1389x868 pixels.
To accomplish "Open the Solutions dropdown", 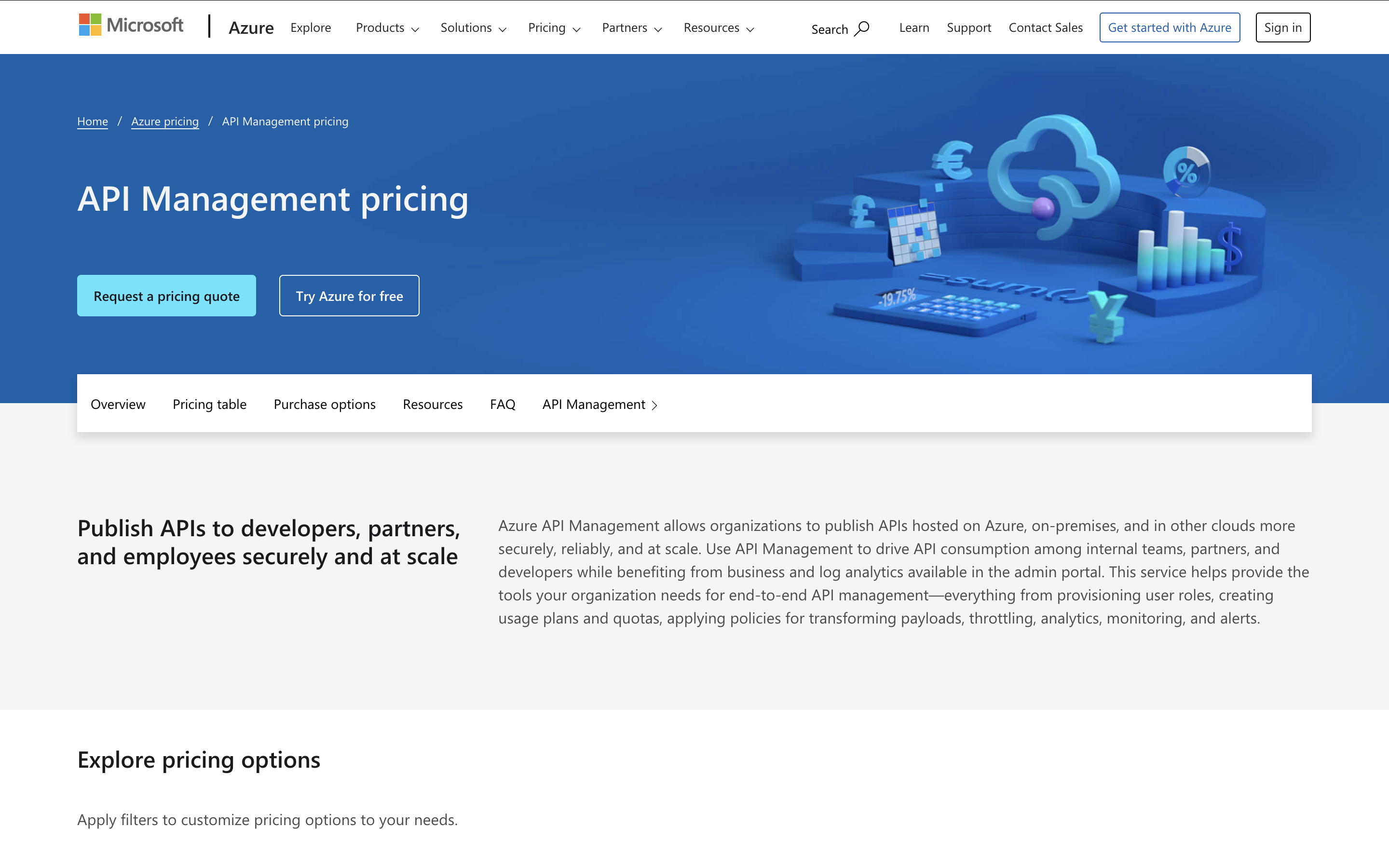I will coord(473,27).
